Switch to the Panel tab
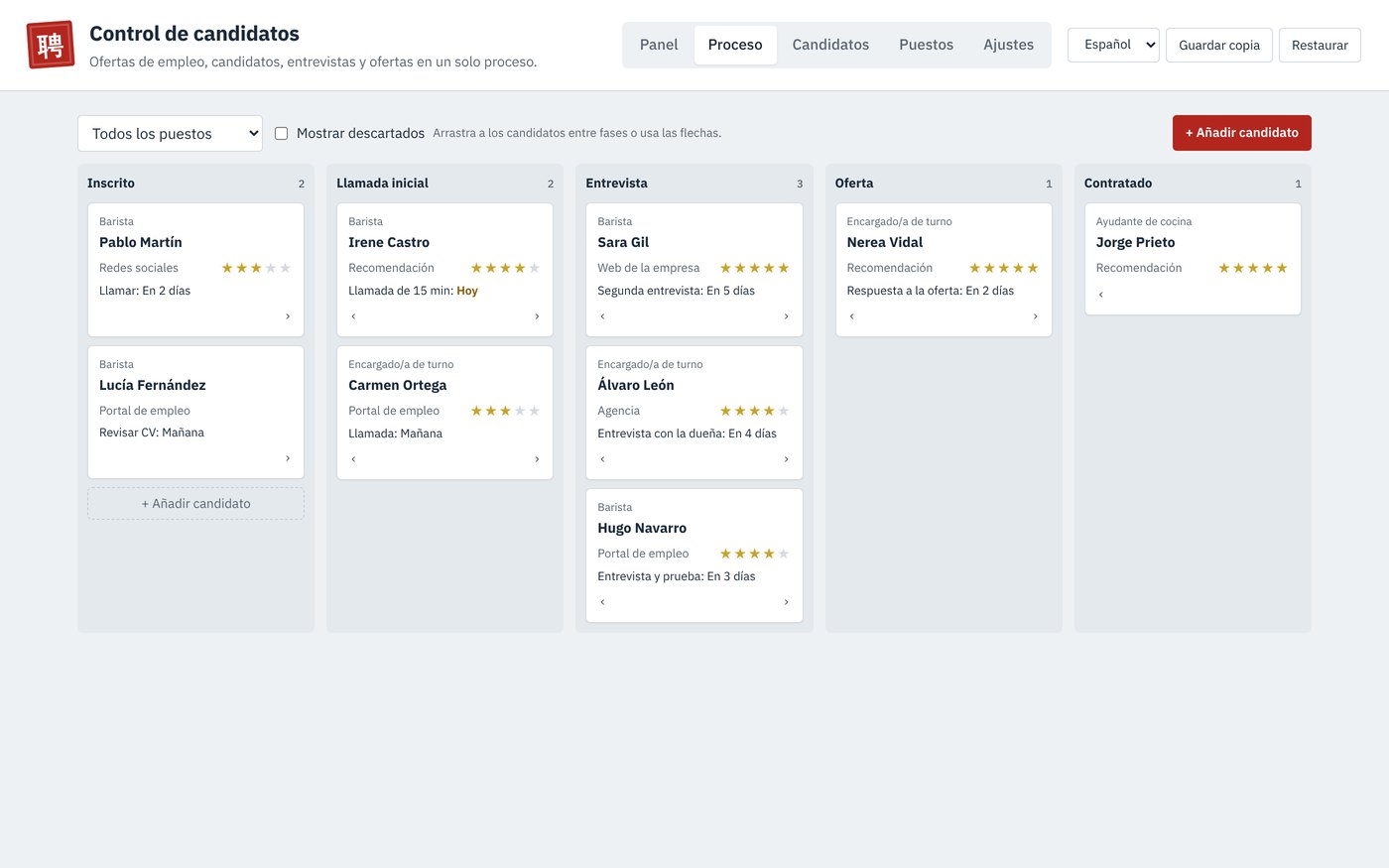This screenshot has height=868, width=1389. [x=659, y=45]
